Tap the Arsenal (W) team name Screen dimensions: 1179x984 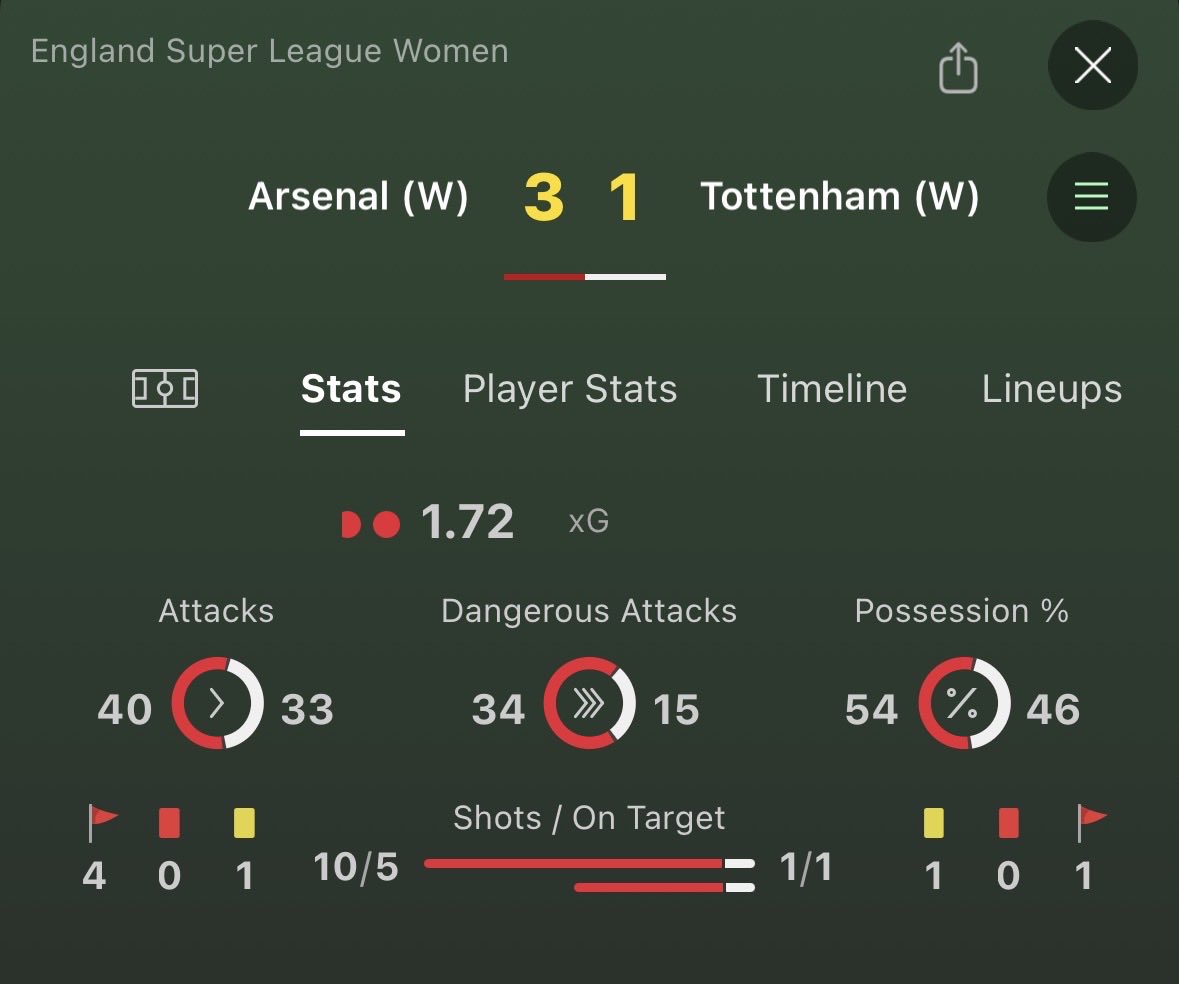point(358,197)
